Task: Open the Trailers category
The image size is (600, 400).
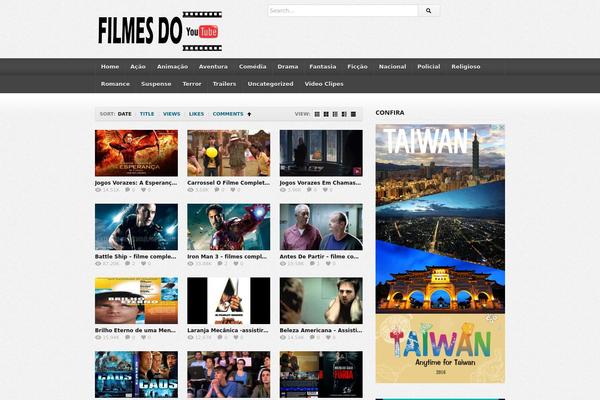Action: [224, 84]
